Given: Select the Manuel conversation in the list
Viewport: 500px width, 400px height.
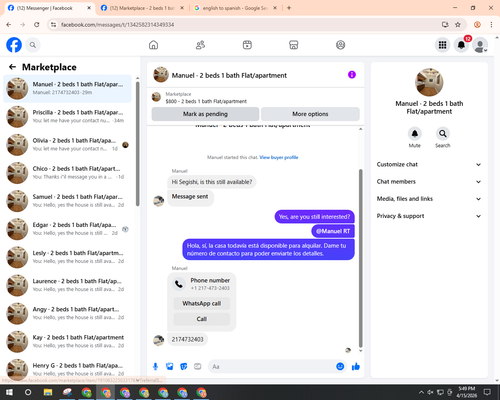Looking at the screenshot, I should pos(68,89).
